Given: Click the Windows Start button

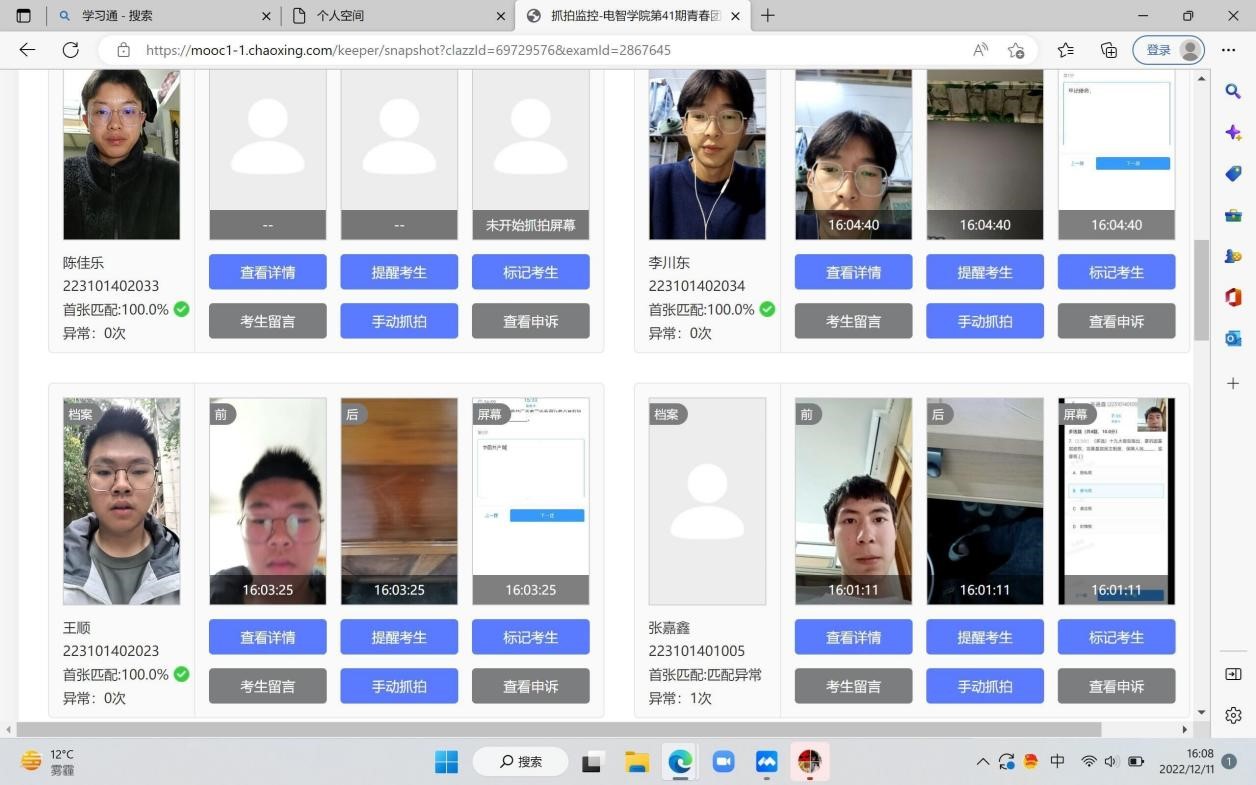Looking at the screenshot, I should tap(446, 762).
